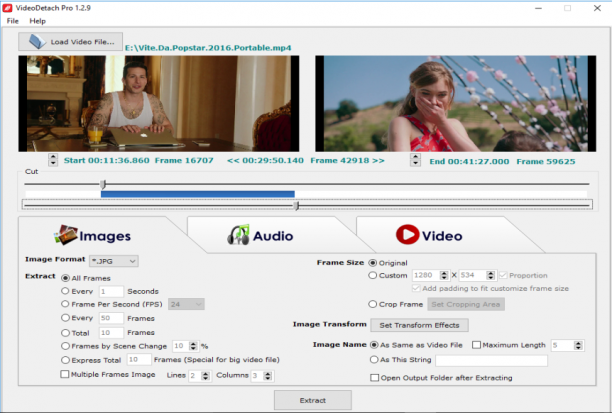612x413 pixels.
Task: Minimize the VideoDetach Pro window
Action: (539, 8)
